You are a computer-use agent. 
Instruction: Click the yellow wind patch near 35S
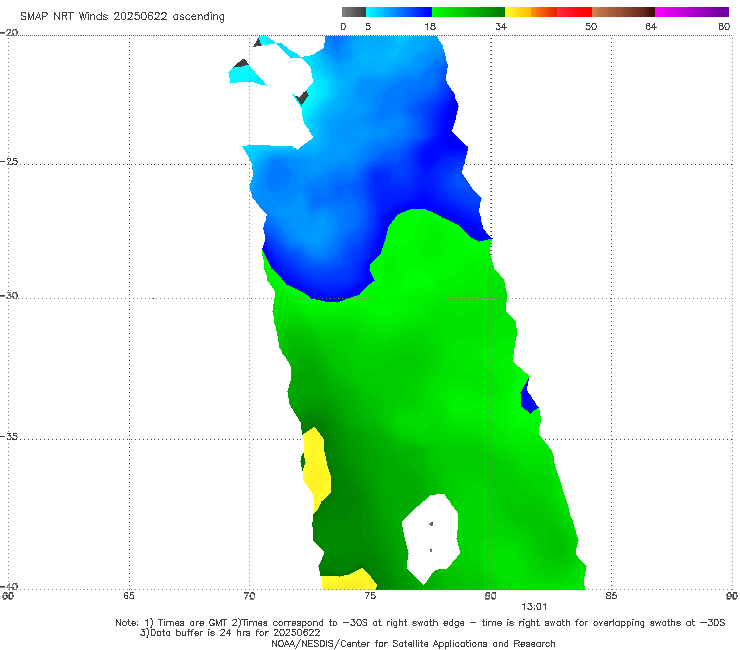click(x=316, y=467)
